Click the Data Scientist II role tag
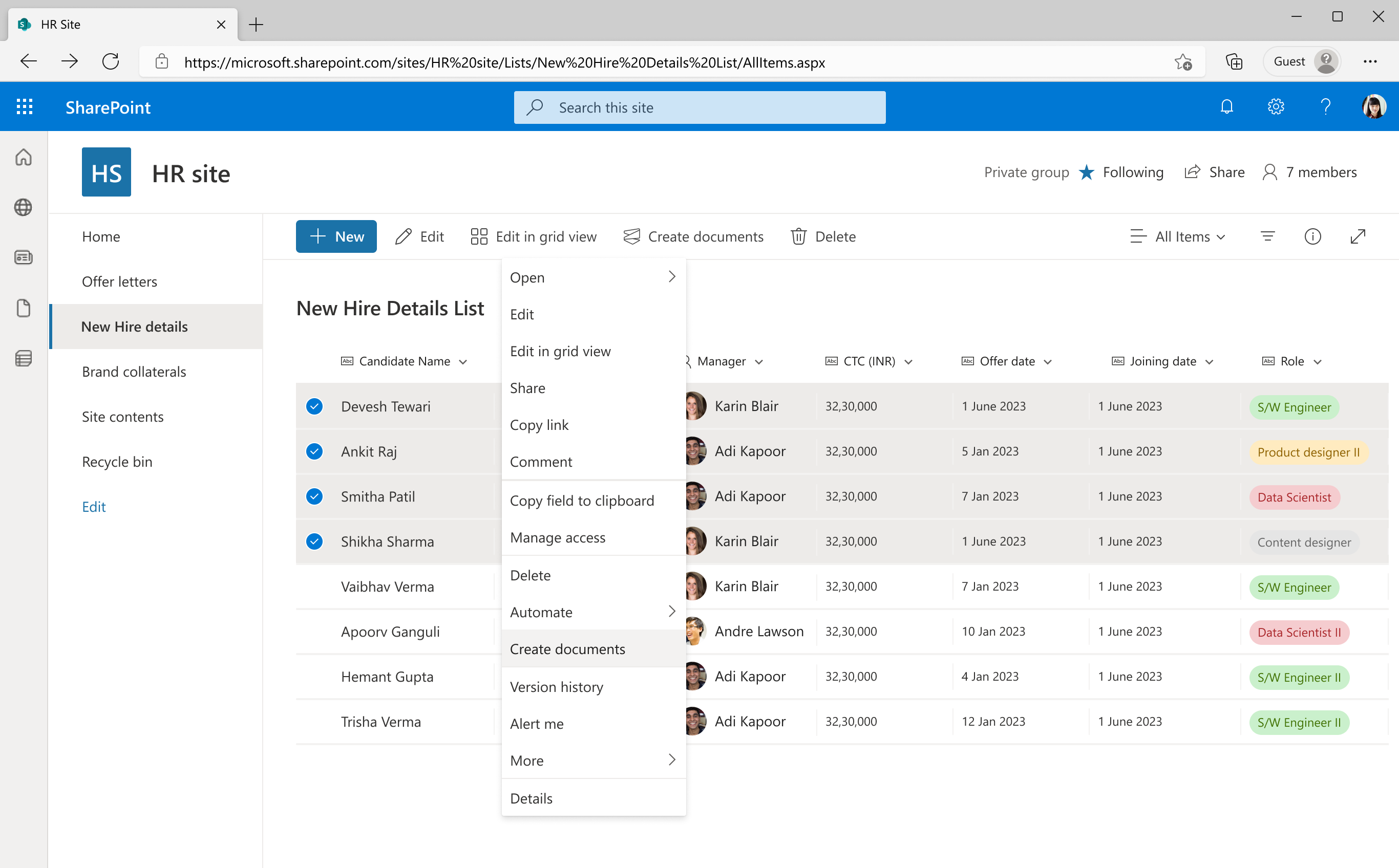Image resolution: width=1399 pixels, height=868 pixels. coord(1299,632)
